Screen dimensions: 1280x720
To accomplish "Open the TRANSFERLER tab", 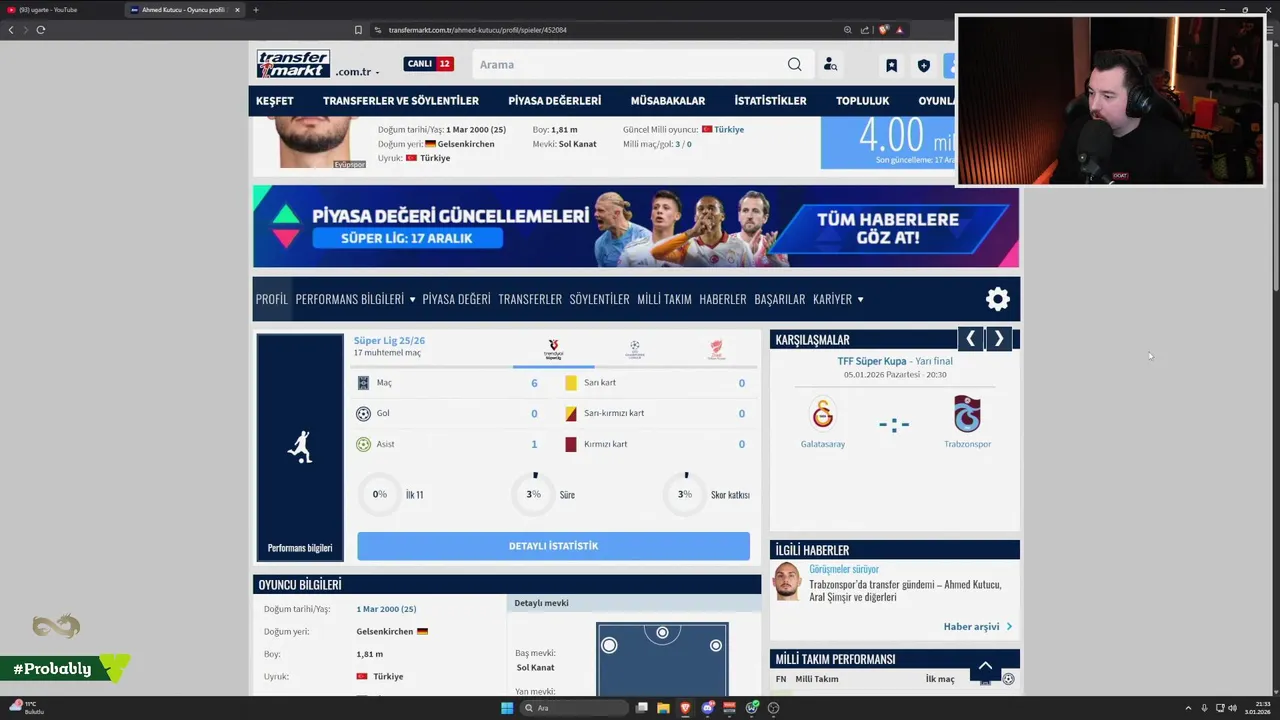I will point(530,299).
